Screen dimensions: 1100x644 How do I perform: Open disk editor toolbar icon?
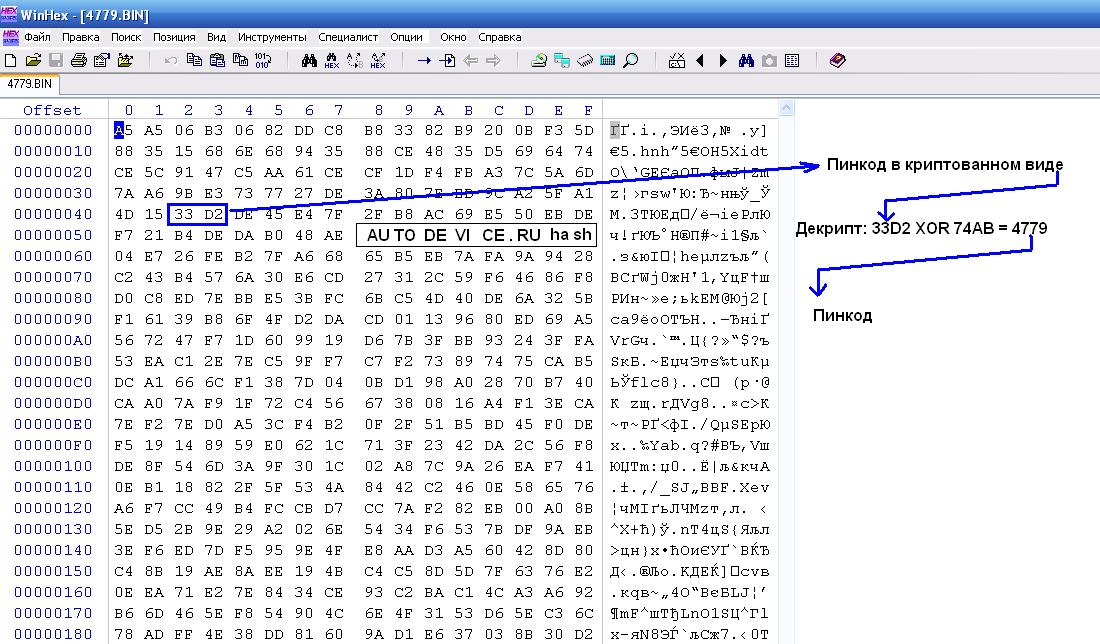[x=539, y=61]
